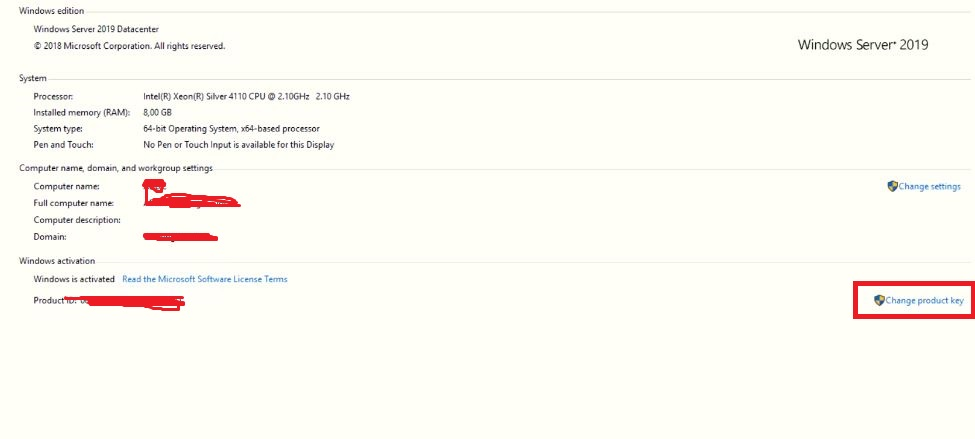Screen dimensions: 975x439
Task: Click the Computer description: label
Action: pos(77,220)
